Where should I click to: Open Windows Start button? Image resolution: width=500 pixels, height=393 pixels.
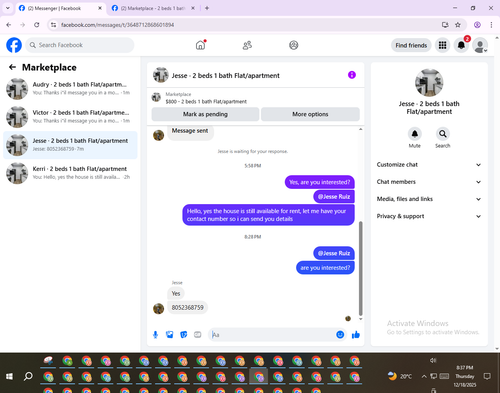click(9, 376)
